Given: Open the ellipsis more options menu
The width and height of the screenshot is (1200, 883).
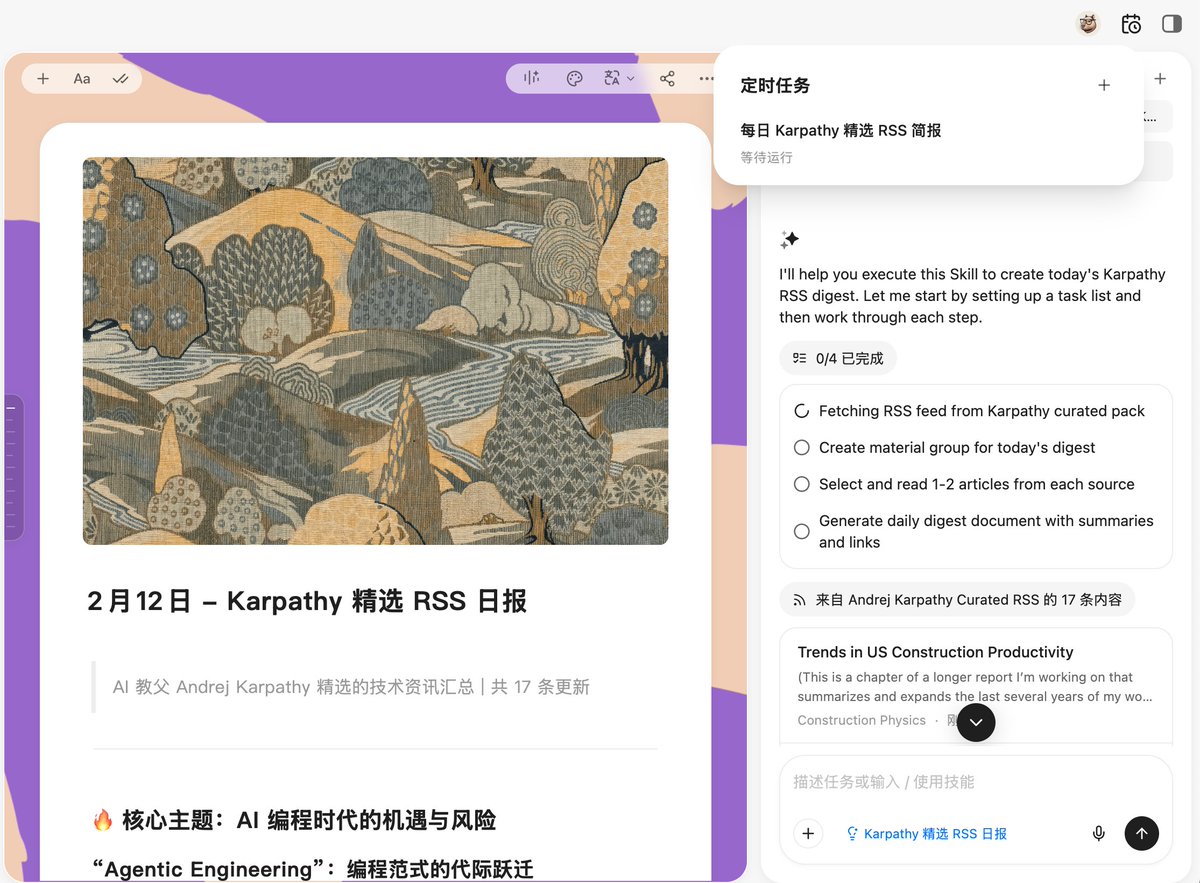Looking at the screenshot, I should [x=707, y=78].
